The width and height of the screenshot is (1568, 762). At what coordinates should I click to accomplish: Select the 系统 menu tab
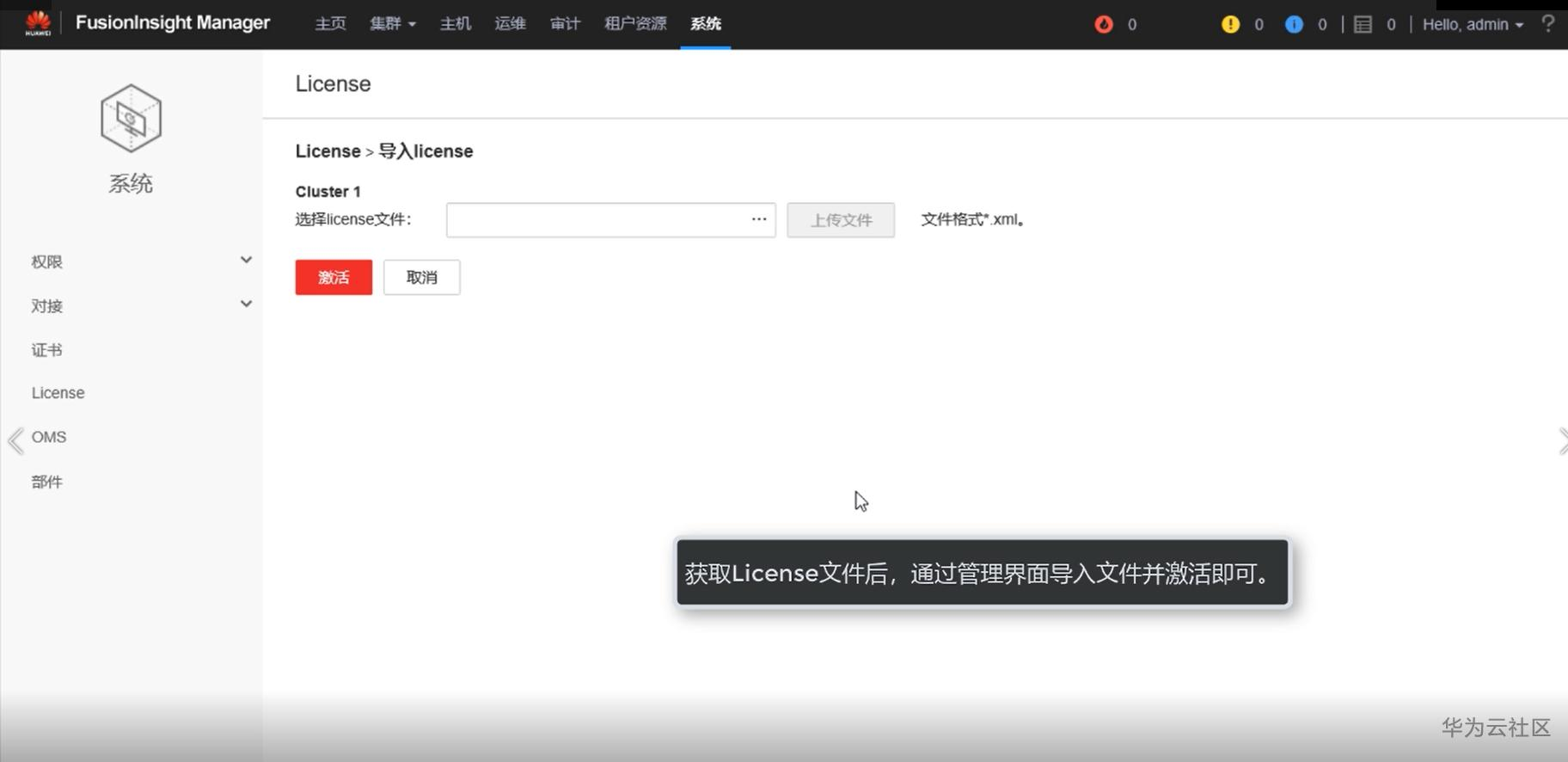coord(706,24)
